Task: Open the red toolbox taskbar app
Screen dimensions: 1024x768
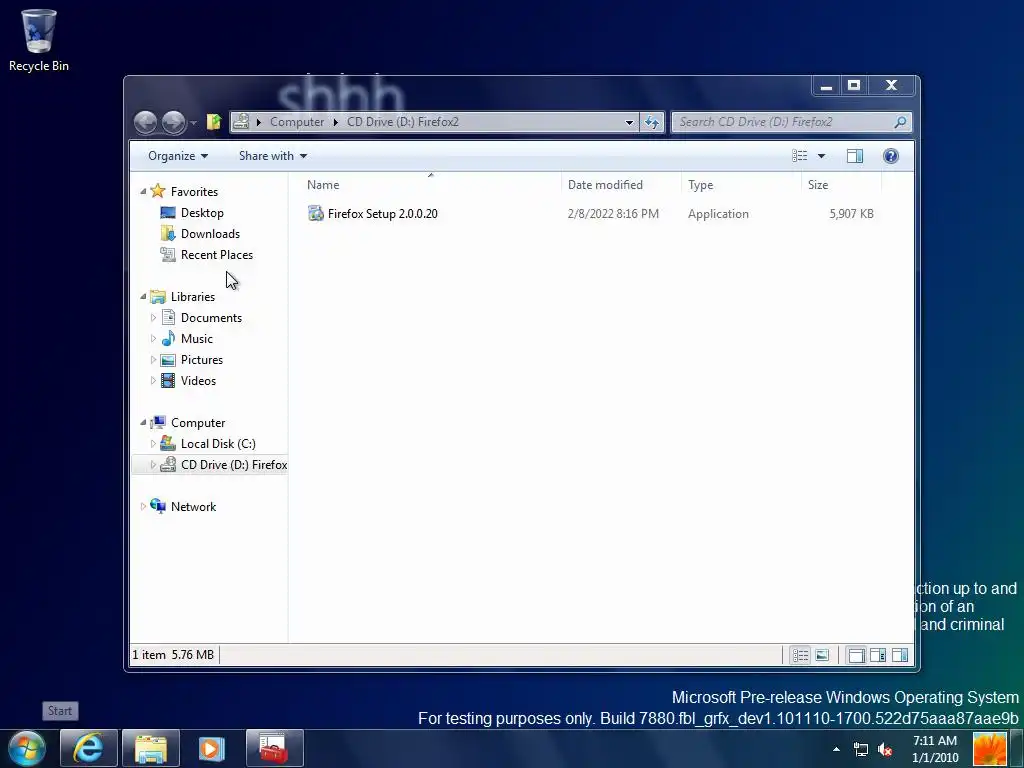Action: 275,748
